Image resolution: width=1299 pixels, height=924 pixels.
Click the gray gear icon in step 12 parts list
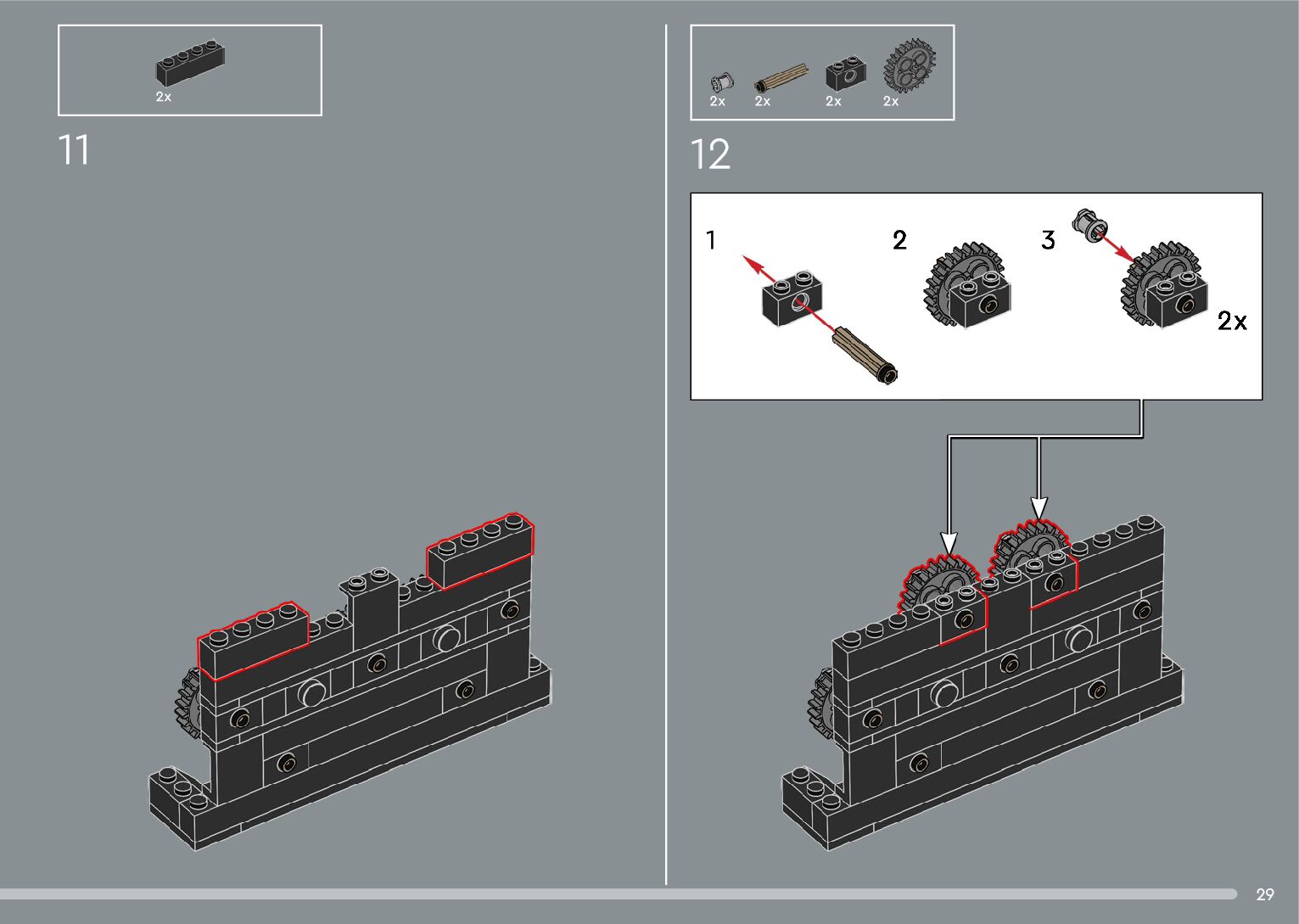(909, 66)
